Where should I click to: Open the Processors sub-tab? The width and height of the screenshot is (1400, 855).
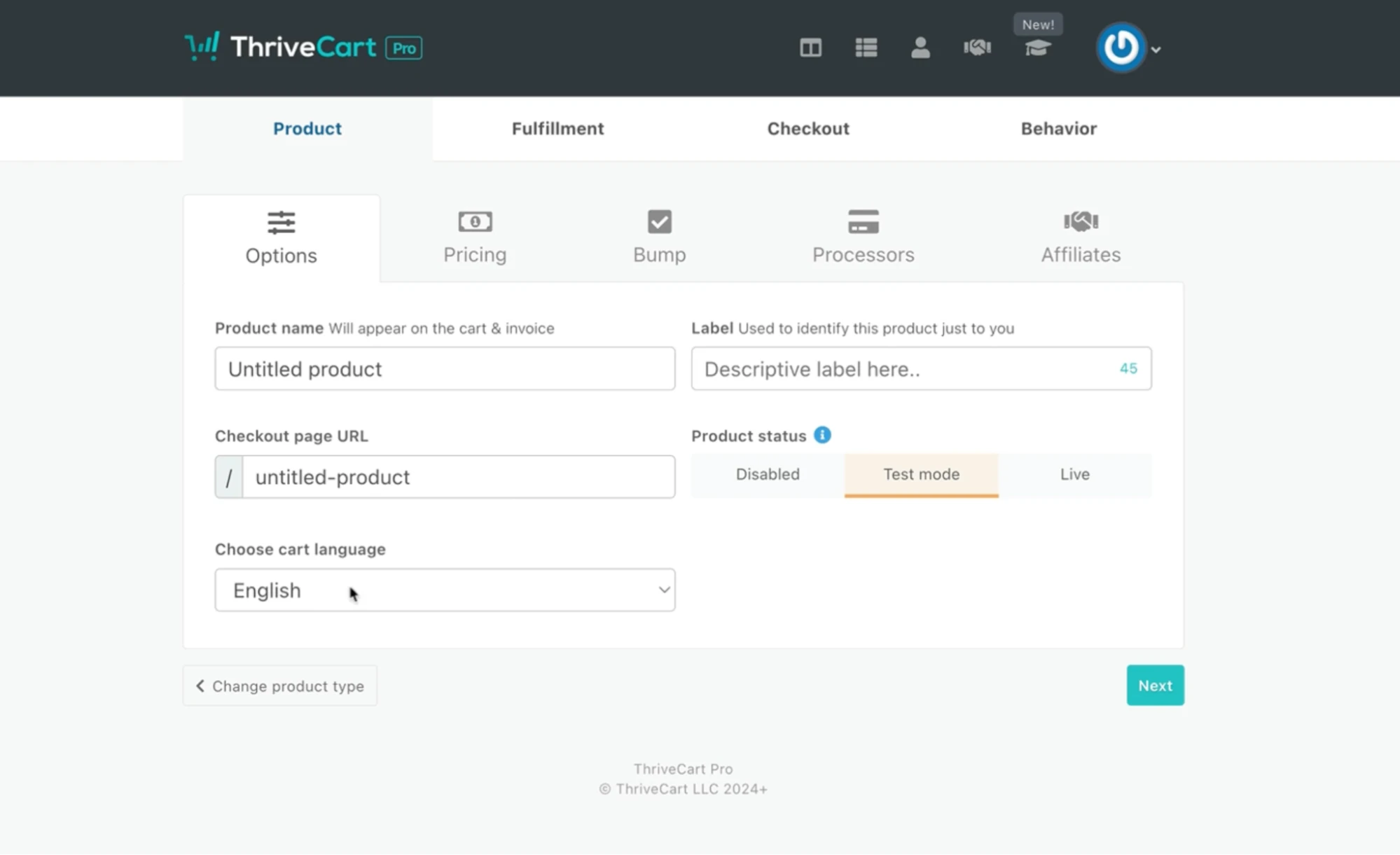tap(863, 238)
